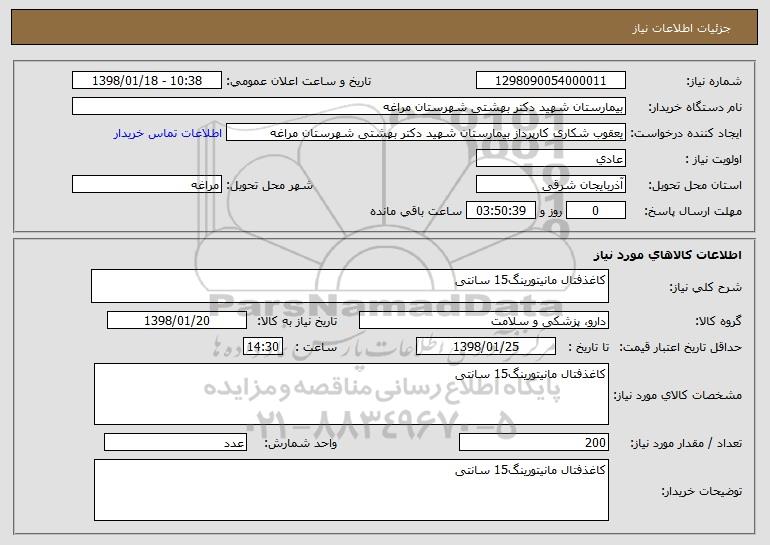Click the label تاریخ نیاز به کالا
This screenshot has width=770, height=545.
click(x=298, y=322)
